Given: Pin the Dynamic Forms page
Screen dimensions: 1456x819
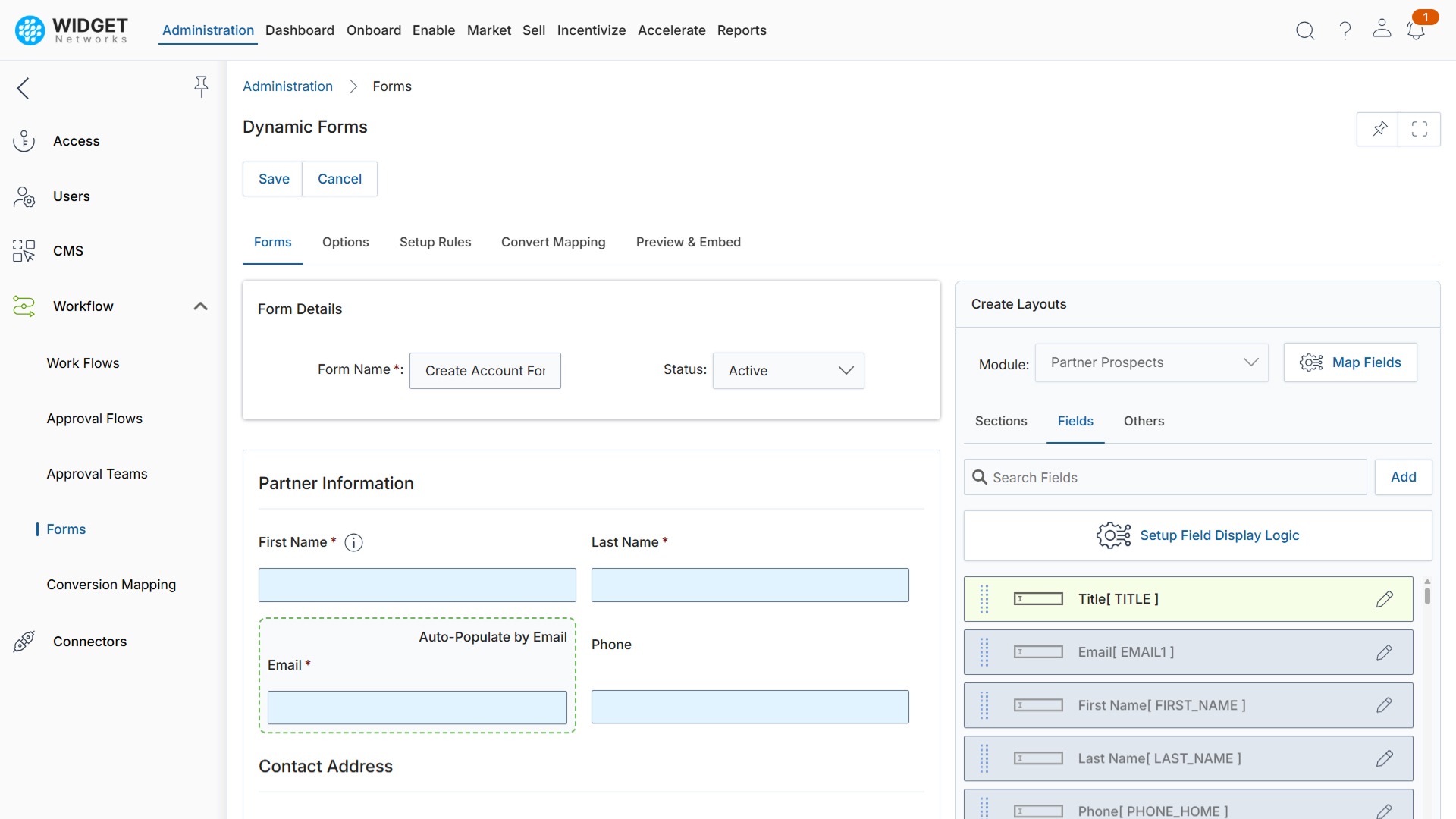Looking at the screenshot, I should click(1379, 129).
